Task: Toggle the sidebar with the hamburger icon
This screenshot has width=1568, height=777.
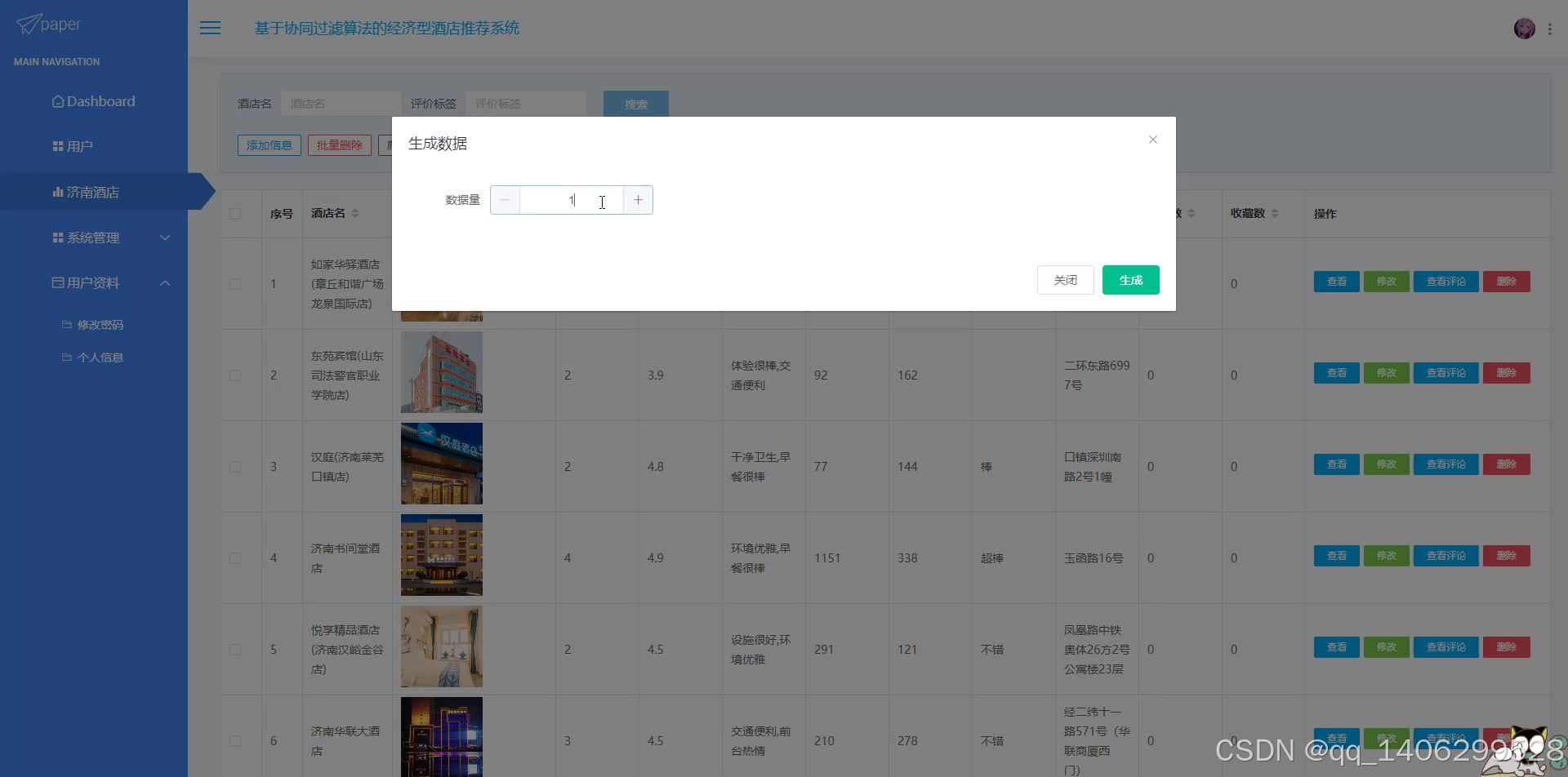Action: click(x=210, y=28)
